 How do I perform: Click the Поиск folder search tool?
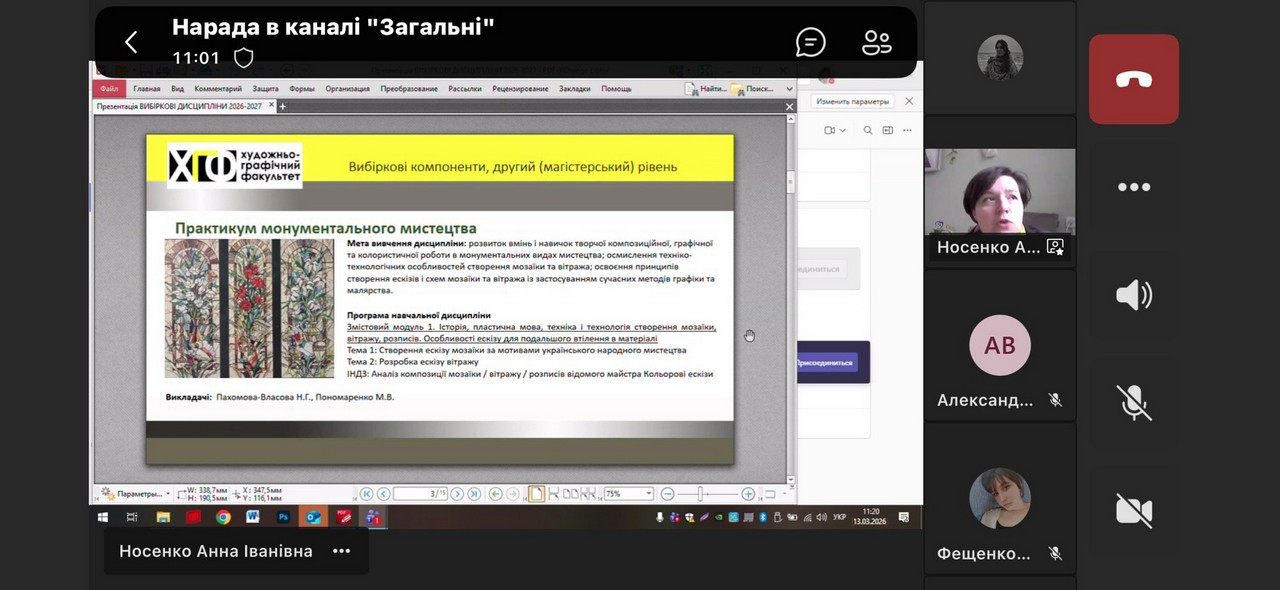pyautogui.click(x=751, y=89)
